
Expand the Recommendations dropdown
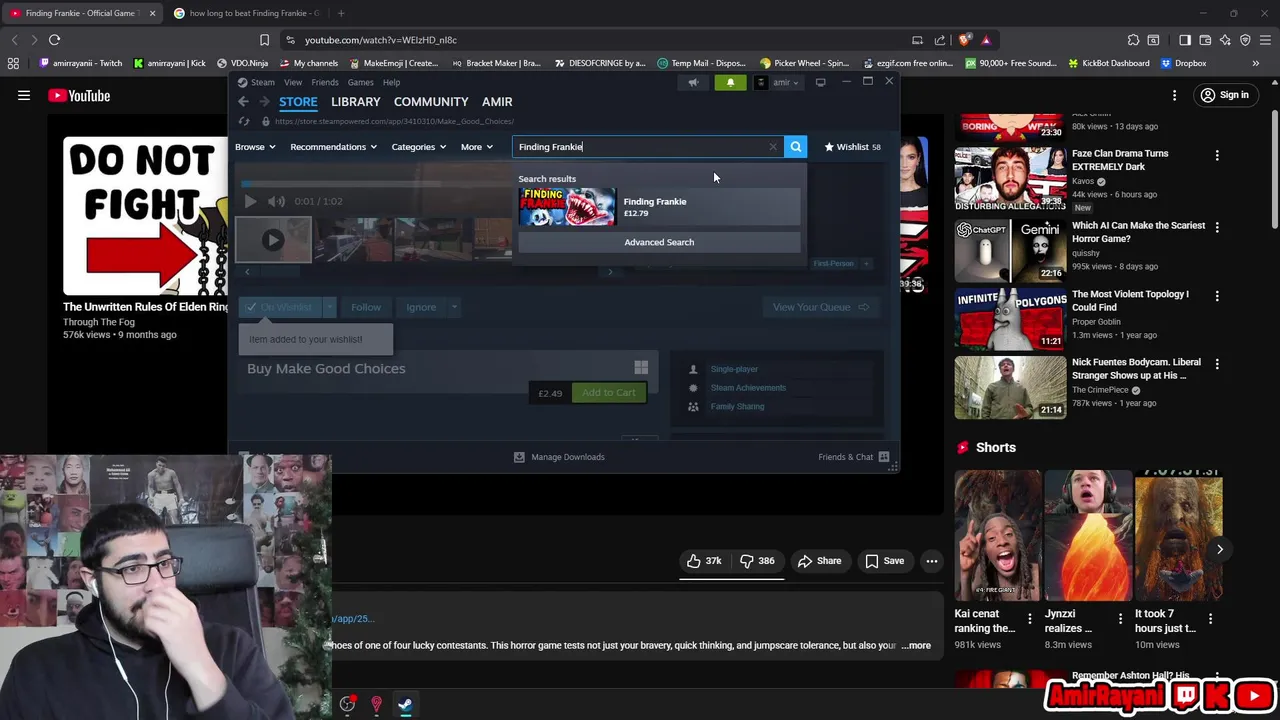click(x=333, y=147)
